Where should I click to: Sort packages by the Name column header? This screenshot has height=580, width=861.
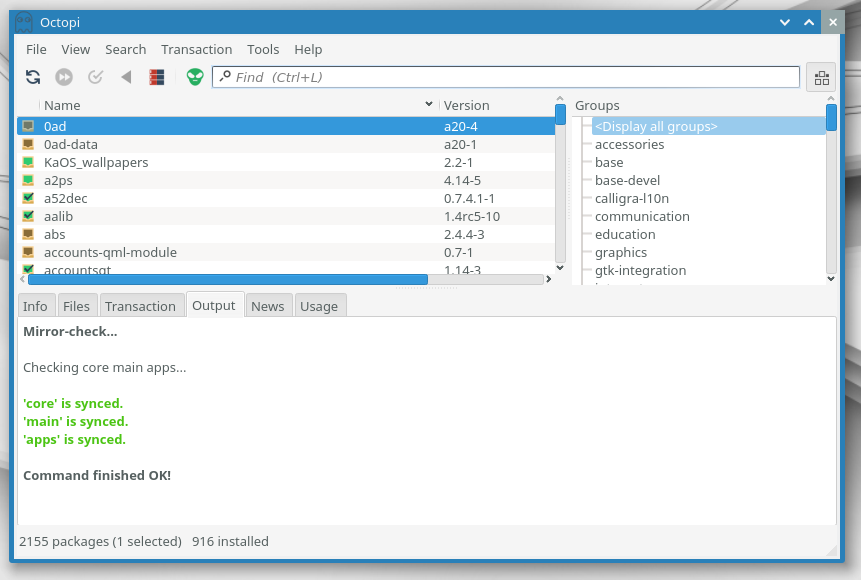(239, 105)
